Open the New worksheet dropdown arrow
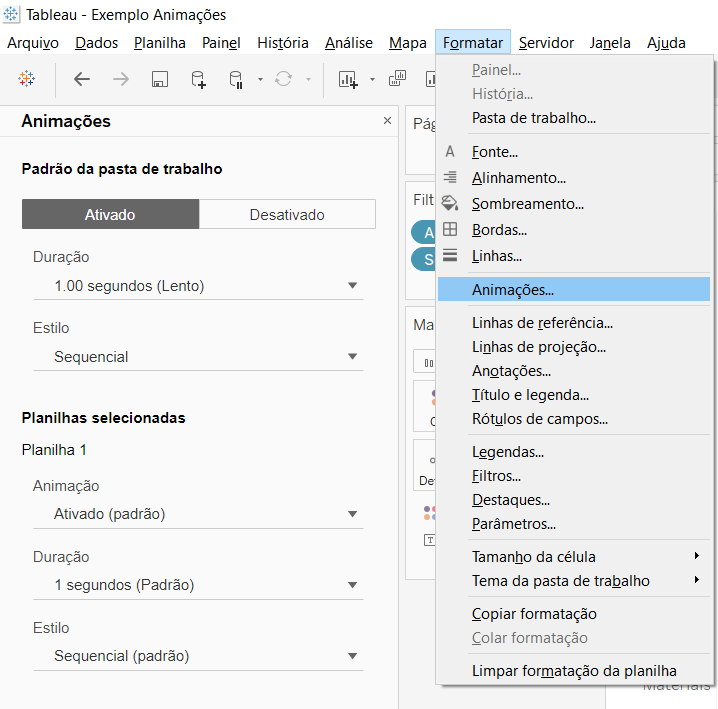Image resolution: width=718 pixels, height=709 pixels. coord(372,79)
